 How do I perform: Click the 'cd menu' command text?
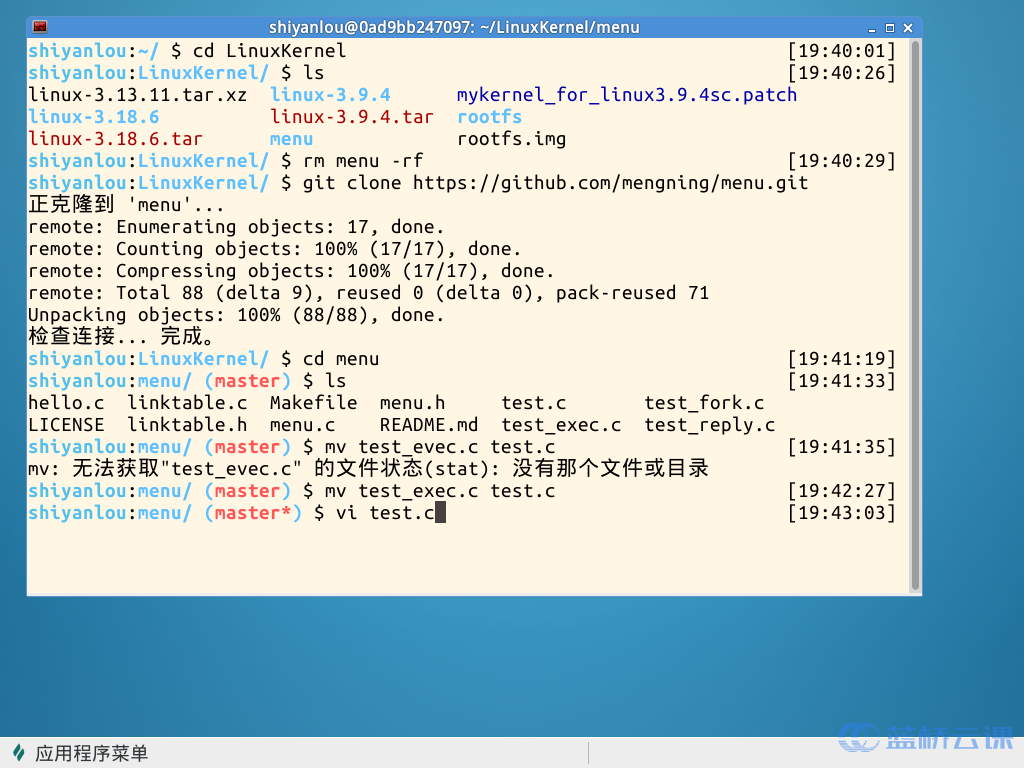[x=341, y=359]
